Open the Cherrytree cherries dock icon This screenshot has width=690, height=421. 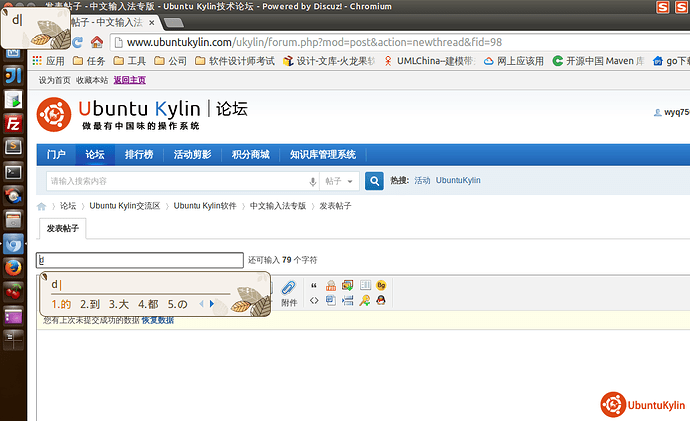13,292
